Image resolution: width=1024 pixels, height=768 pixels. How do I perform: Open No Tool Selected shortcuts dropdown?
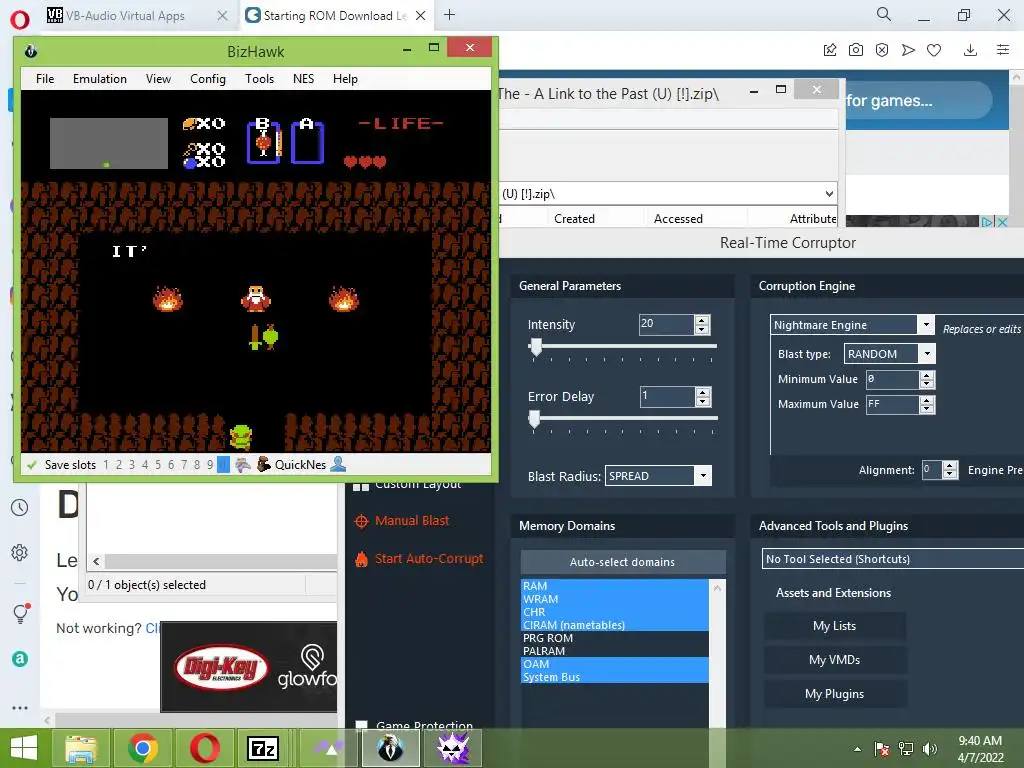(x=893, y=559)
